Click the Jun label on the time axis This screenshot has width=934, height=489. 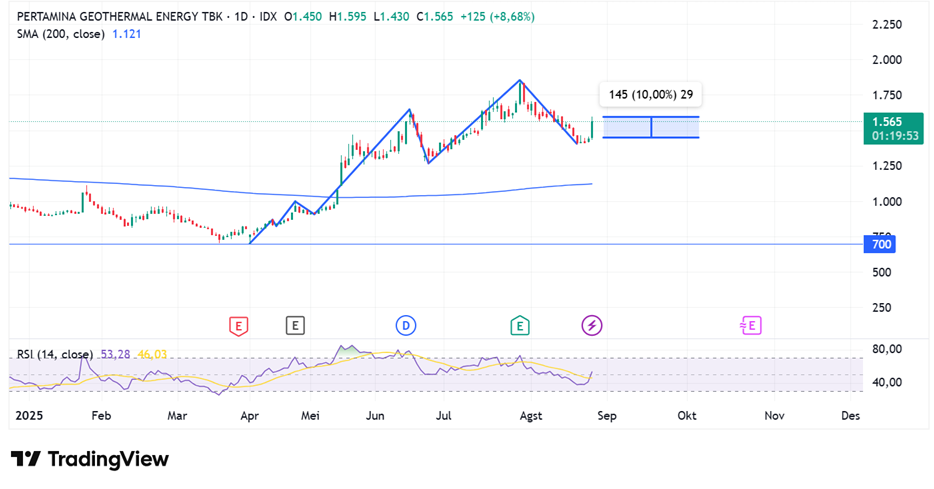tap(375, 415)
